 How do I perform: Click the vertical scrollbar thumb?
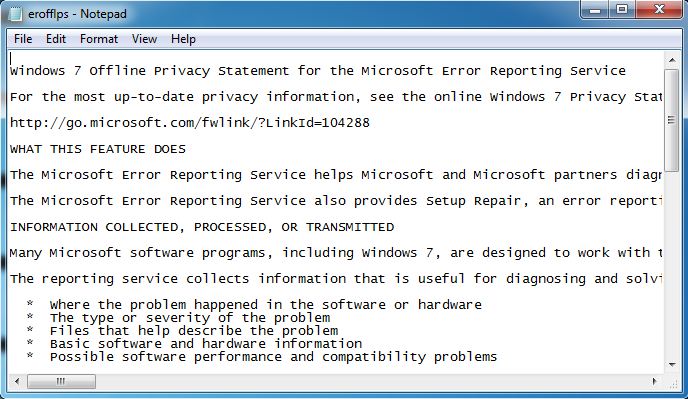(x=672, y=120)
